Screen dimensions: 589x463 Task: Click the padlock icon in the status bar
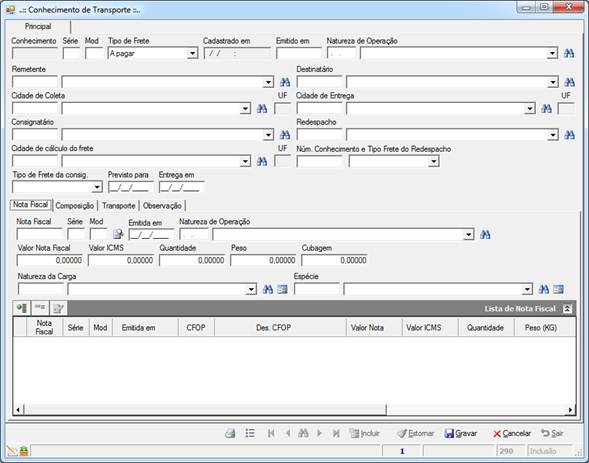[24, 451]
